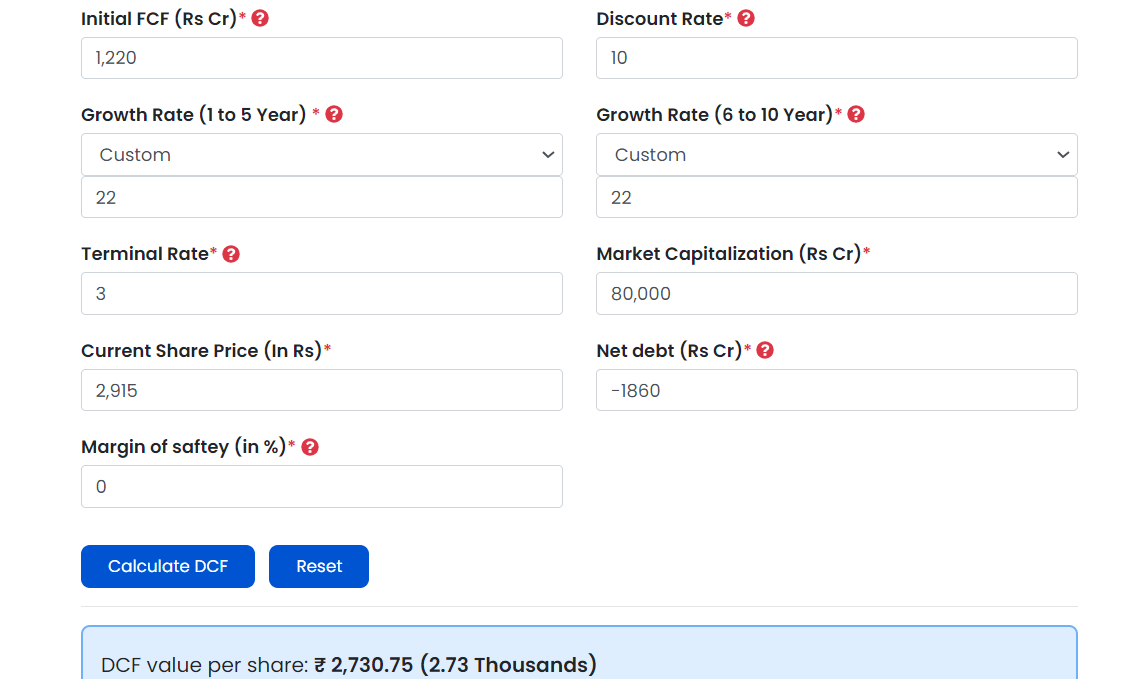Open the Discount Rate help tooltip icon
Screen dimensions: 1135x679
[x=746, y=19]
